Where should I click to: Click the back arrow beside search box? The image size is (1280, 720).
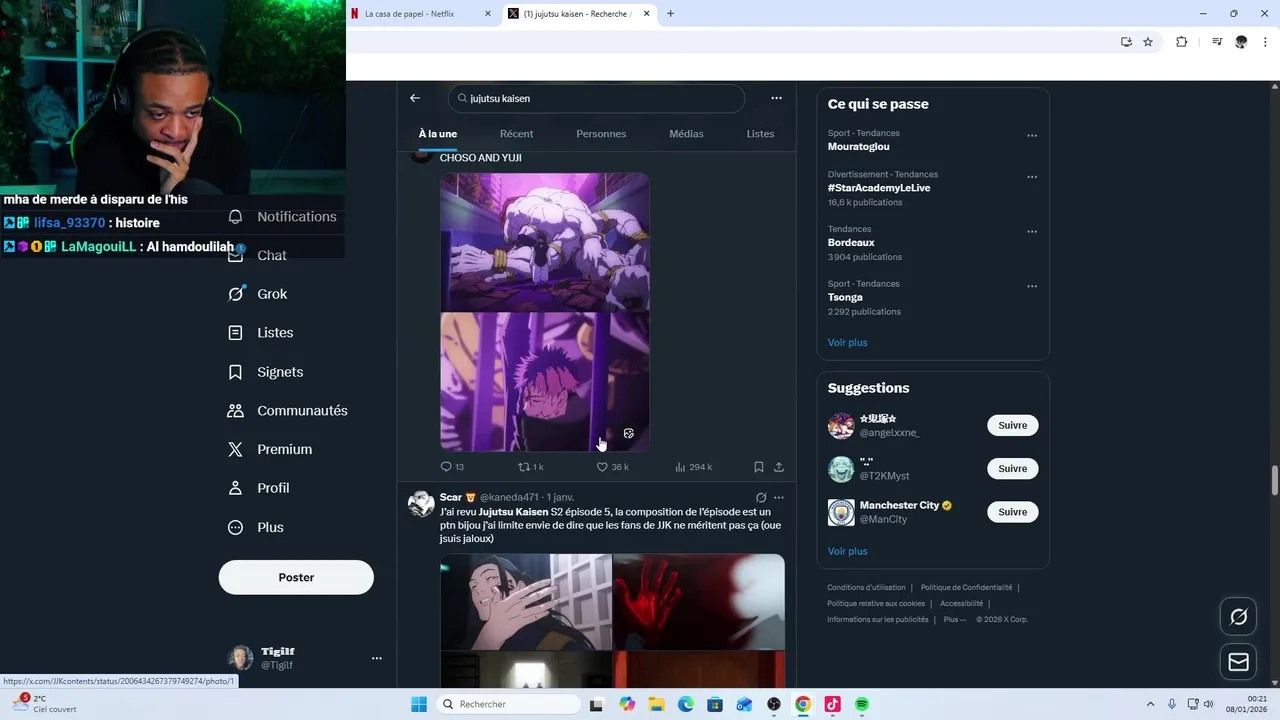tap(415, 98)
